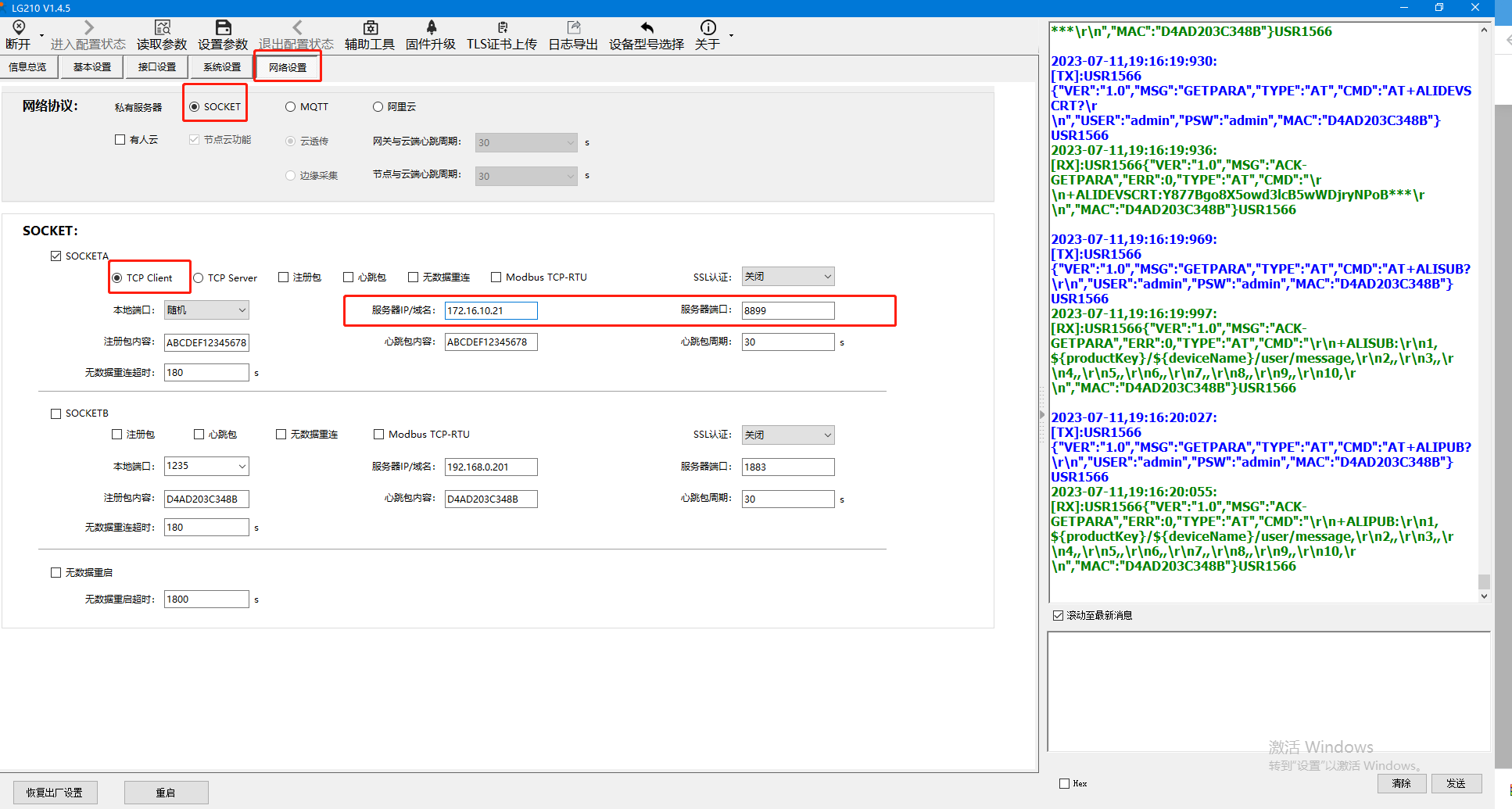Click log scrollbar down arrow
This screenshot has height=809, width=1512.
[x=1484, y=596]
